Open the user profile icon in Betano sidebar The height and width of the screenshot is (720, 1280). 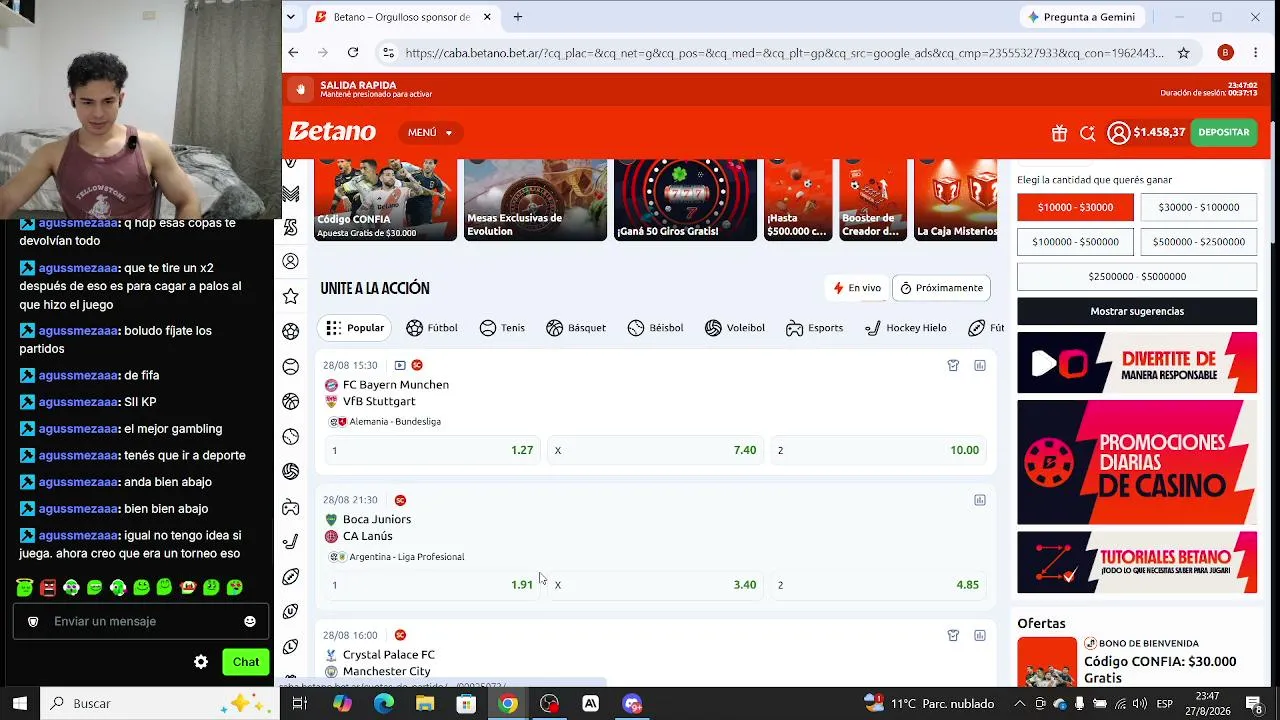click(291, 261)
